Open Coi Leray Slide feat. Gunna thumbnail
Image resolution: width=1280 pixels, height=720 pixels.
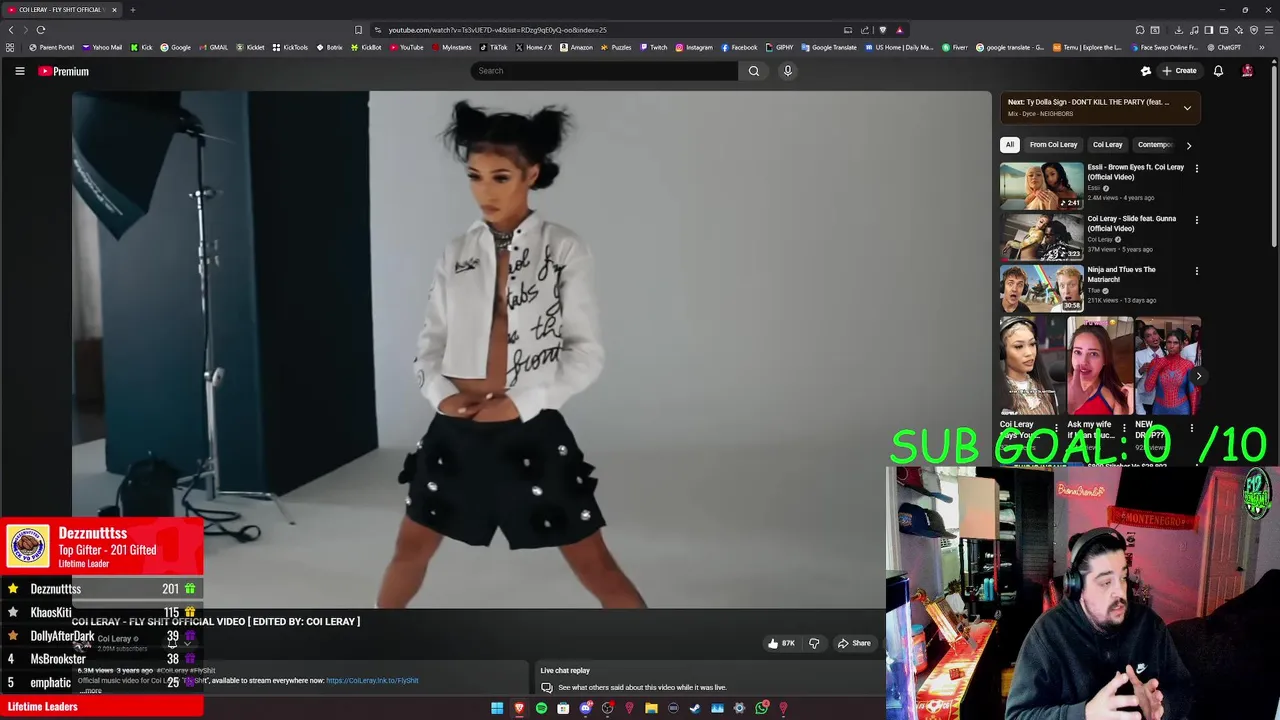coord(1041,236)
